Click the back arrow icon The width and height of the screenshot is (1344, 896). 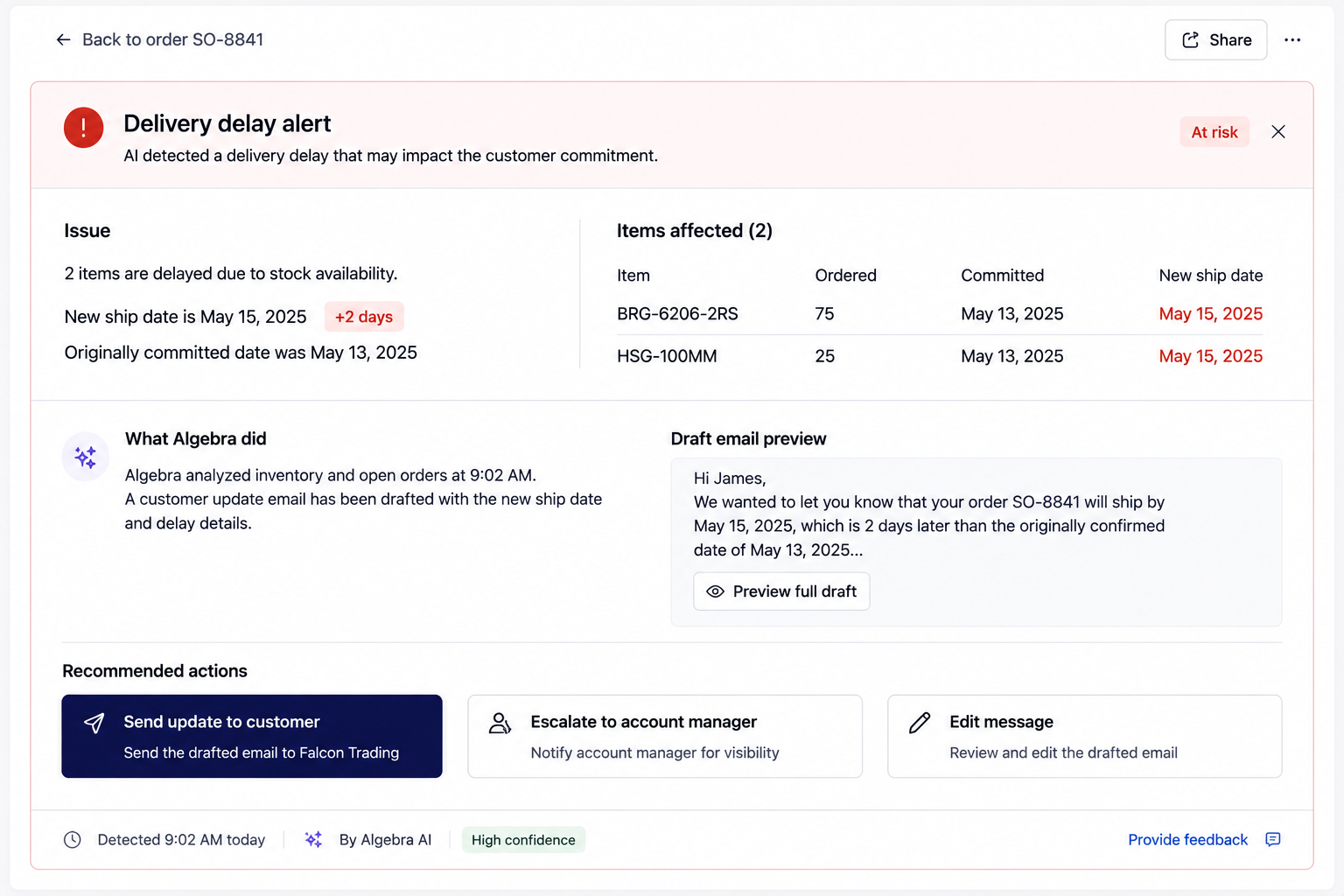coord(63,39)
